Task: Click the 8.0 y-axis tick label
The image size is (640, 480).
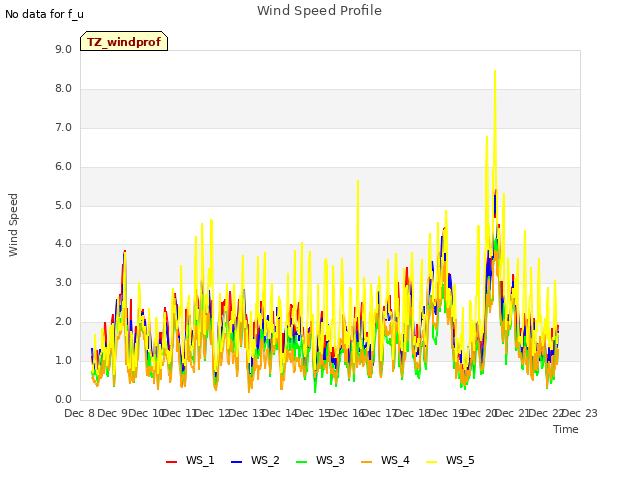Action: (63, 89)
